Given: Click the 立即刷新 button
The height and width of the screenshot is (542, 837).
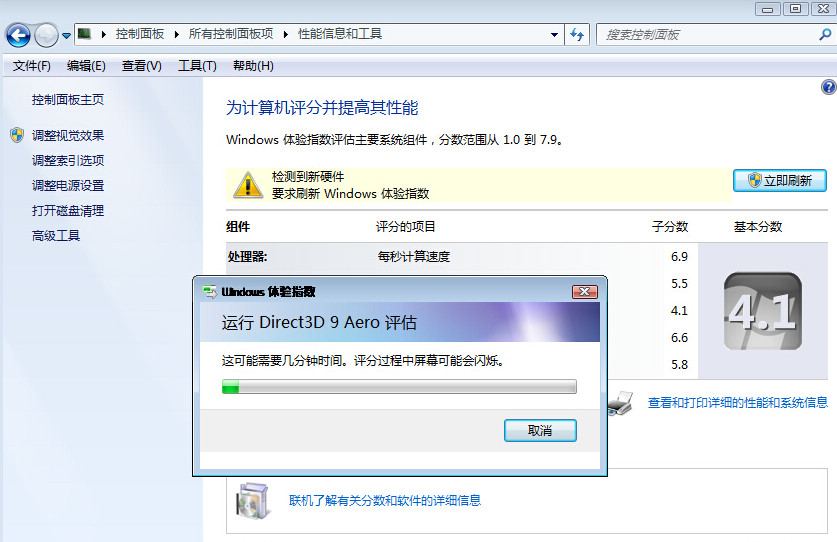Looking at the screenshot, I should click(779, 181).
